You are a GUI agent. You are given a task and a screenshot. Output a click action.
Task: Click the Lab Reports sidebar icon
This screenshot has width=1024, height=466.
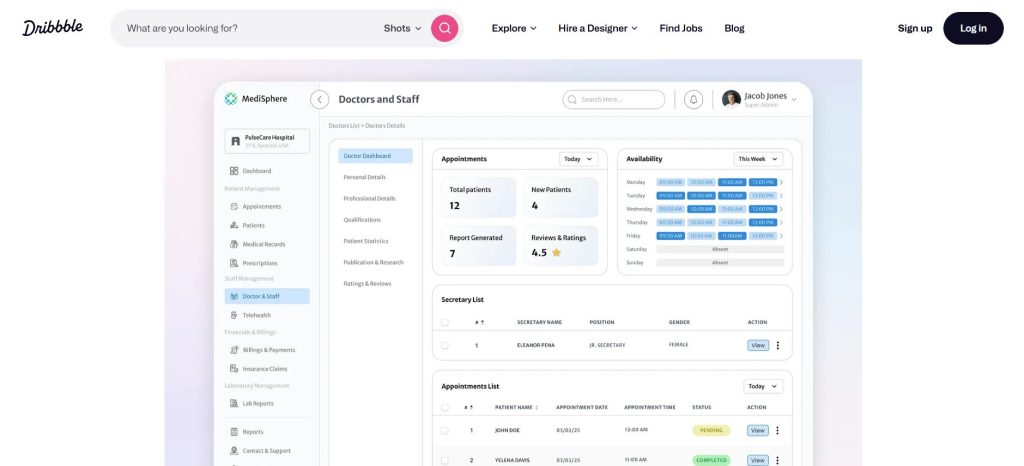tap(234, 404)
